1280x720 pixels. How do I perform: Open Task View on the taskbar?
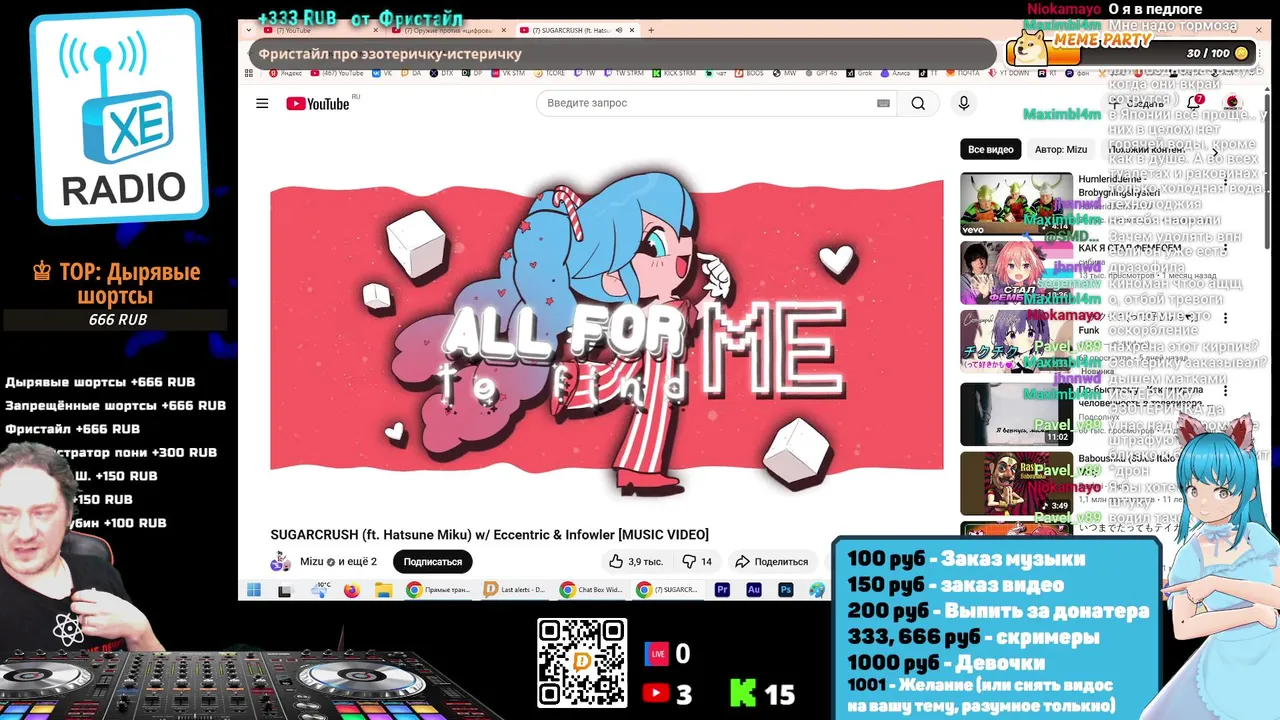point(285,590)
